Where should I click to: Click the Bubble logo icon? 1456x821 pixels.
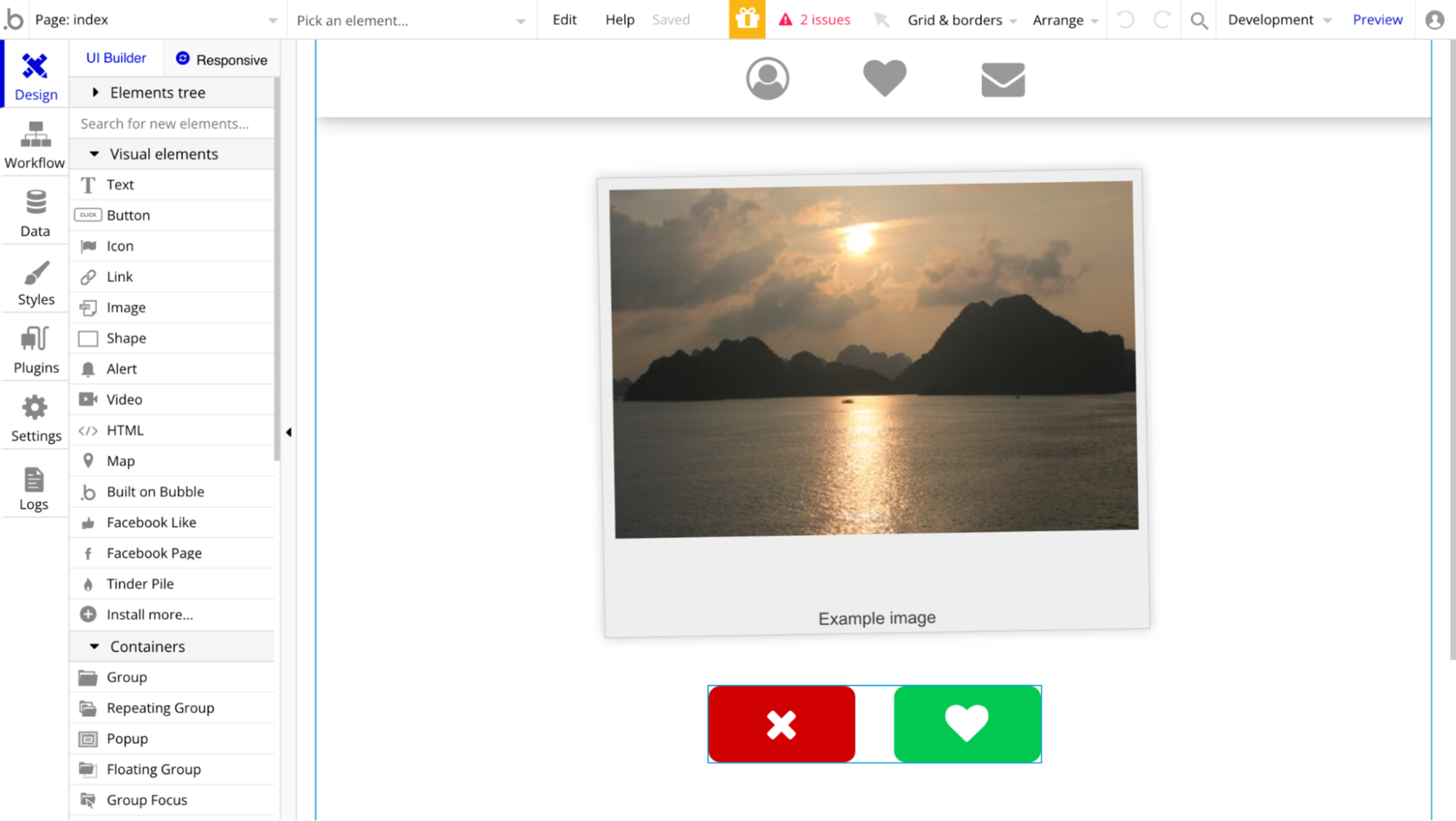[14, 19]
